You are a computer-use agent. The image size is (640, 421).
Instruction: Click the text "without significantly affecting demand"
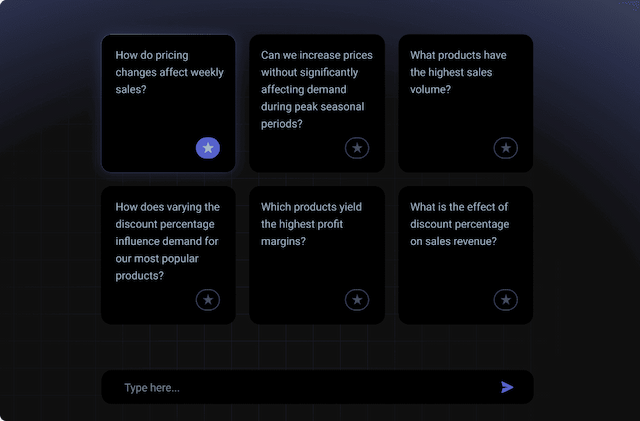[x=315, y=81]
